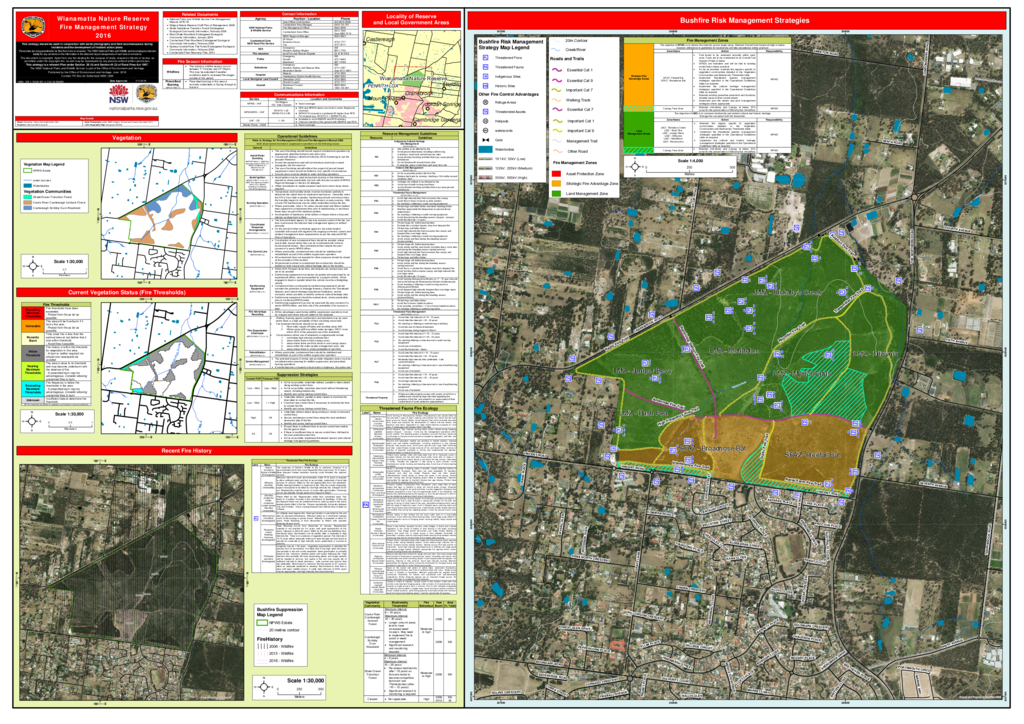Click the Current Vegetation Status (Fire Thresholds) header
This screenshot has height=724, width=1024.
pyautogui.click(x=127, y=292)
